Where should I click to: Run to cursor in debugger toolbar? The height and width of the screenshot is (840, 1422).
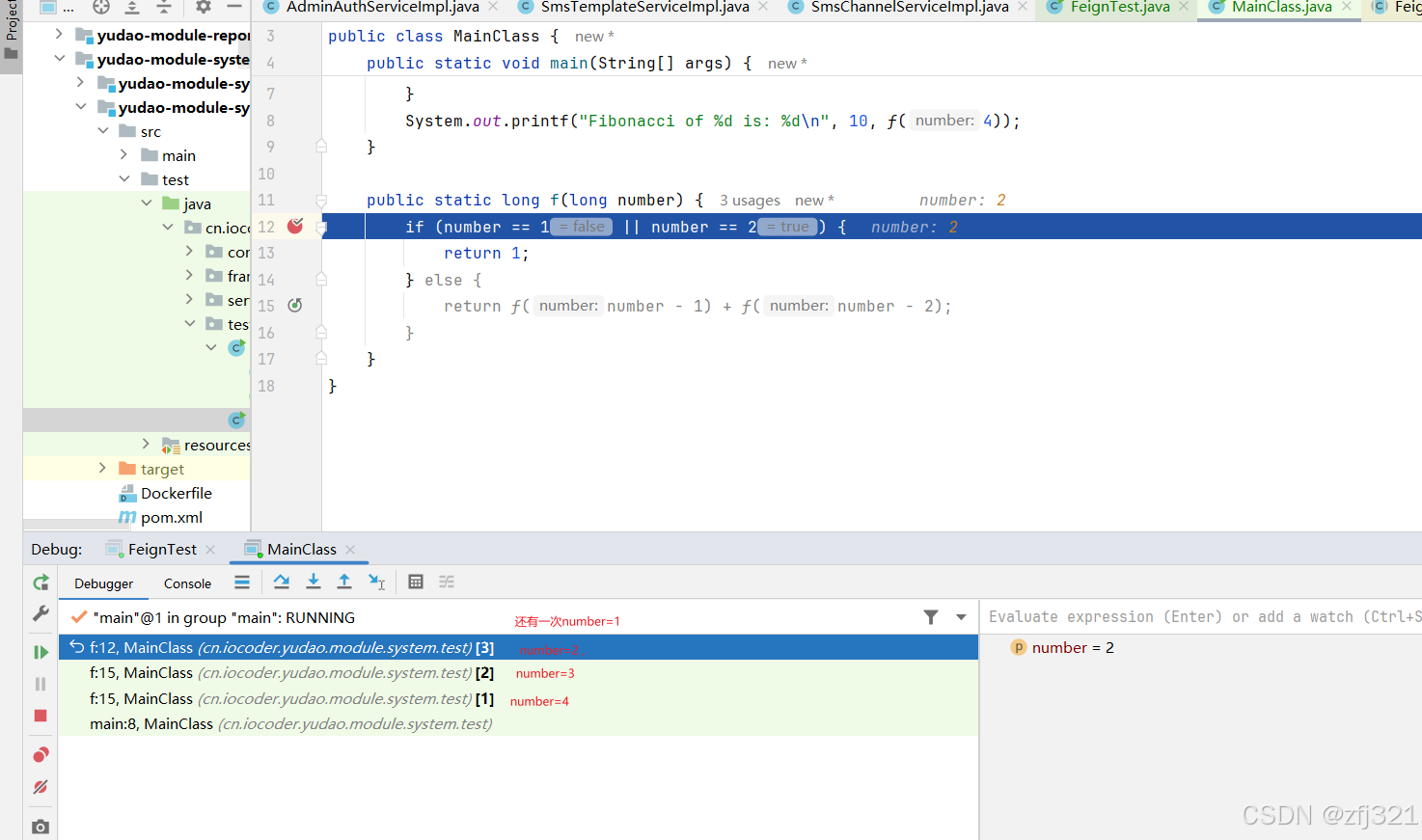(377, 582)
